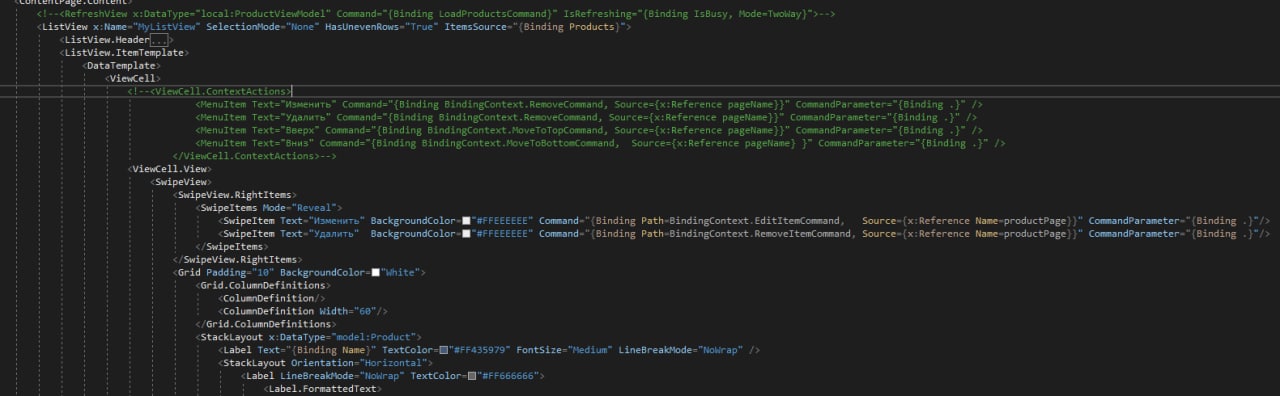This screenshot has height=396, width=1280.
Task: Click "RemoveItemCommand" in the SwipeItem binding
Action: pyautogui.click(x=803, y=233)
